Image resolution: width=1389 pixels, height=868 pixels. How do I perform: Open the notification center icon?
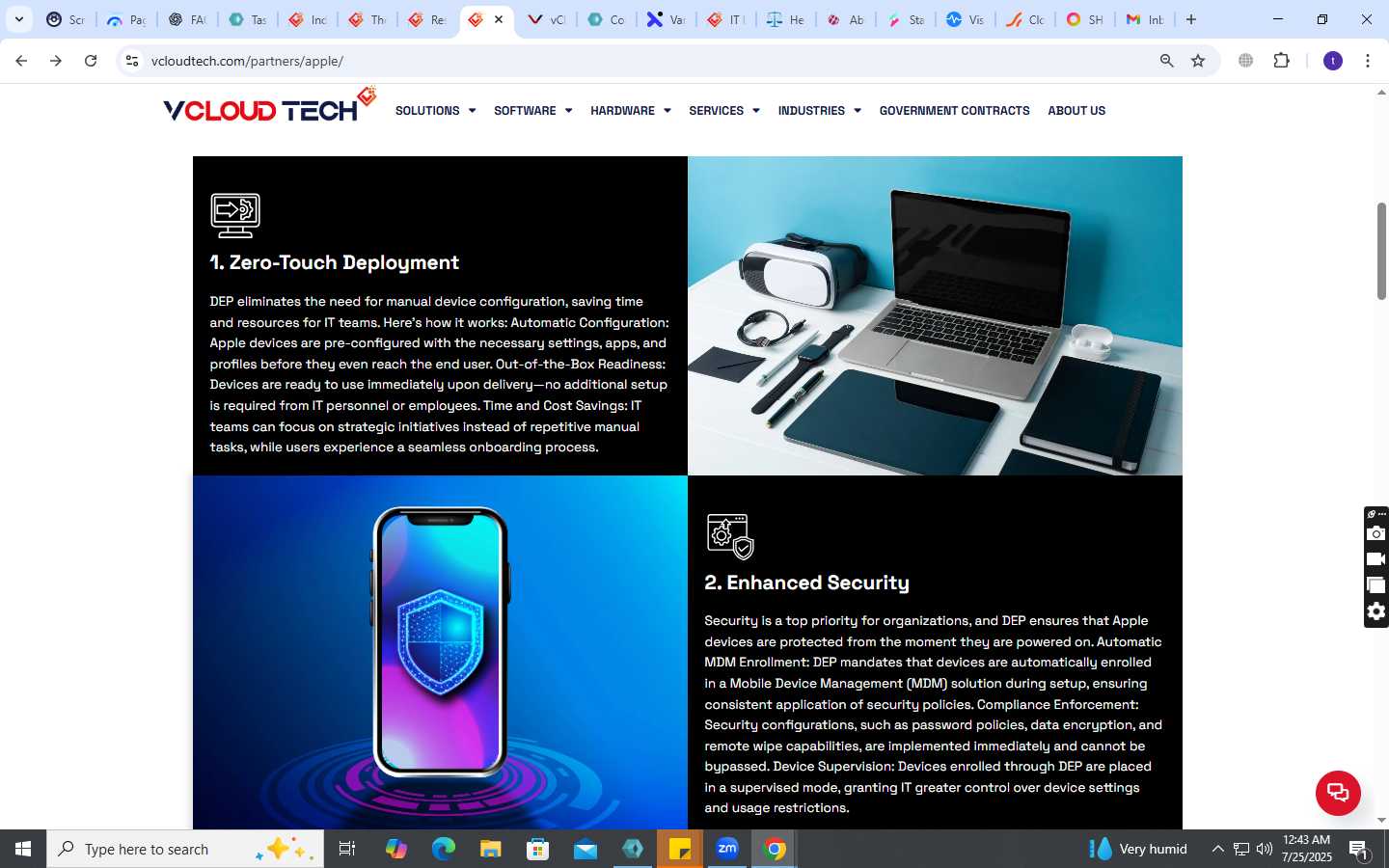pyautogui.click(x=1358, y=850)
